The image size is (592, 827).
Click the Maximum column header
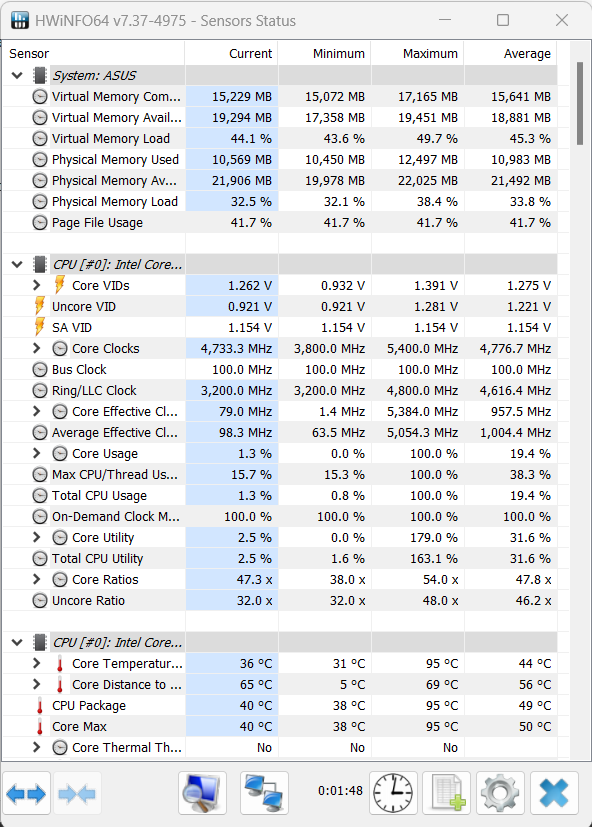point(418,53)
